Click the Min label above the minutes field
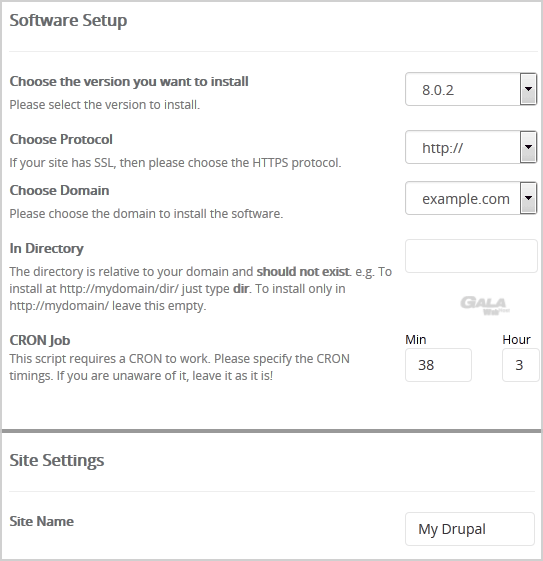 416,340
